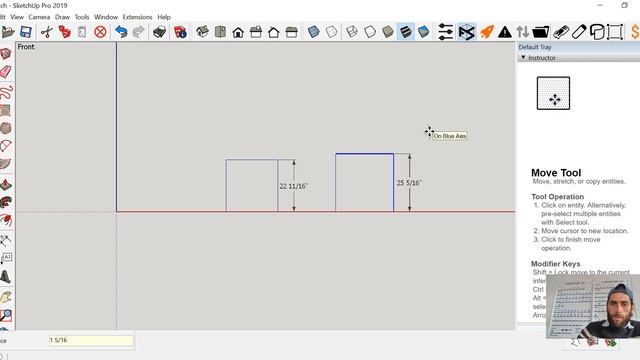The height and width of the screenshot is (360, 640).
Task: Enable the Shaded face style
Action: click(388, 32)
